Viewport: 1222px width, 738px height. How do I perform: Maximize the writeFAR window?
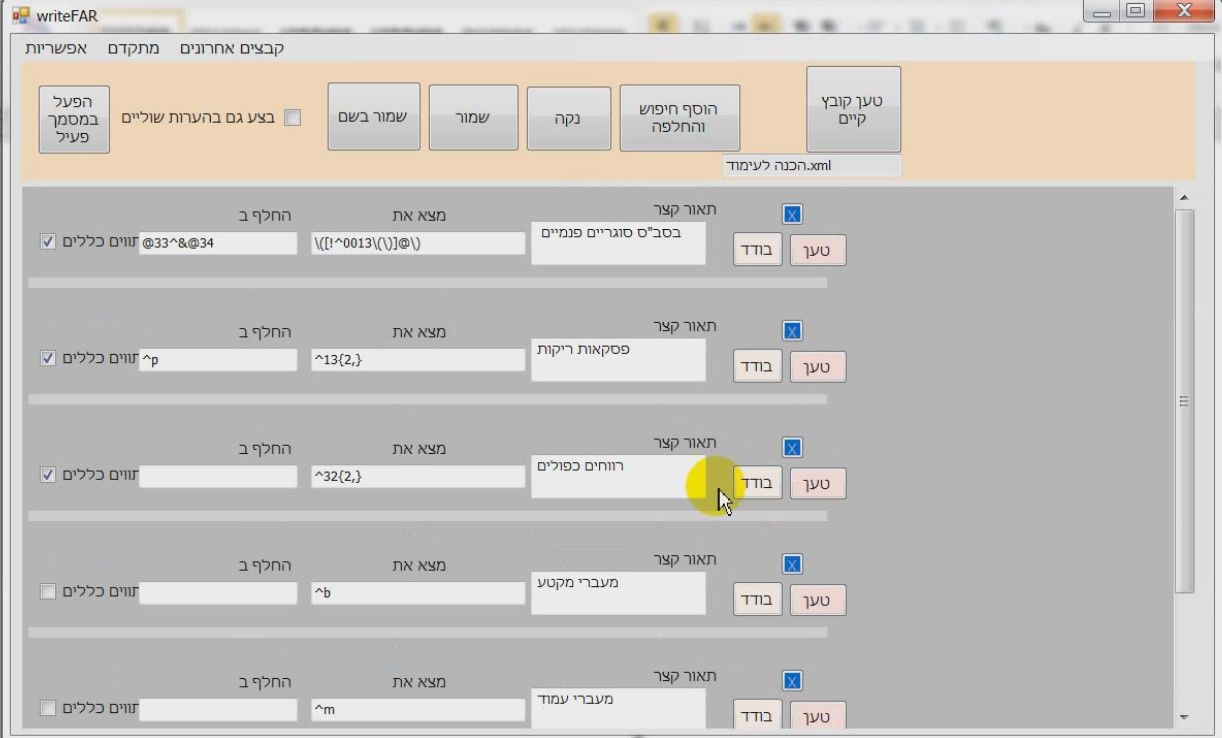point(1135,10)
